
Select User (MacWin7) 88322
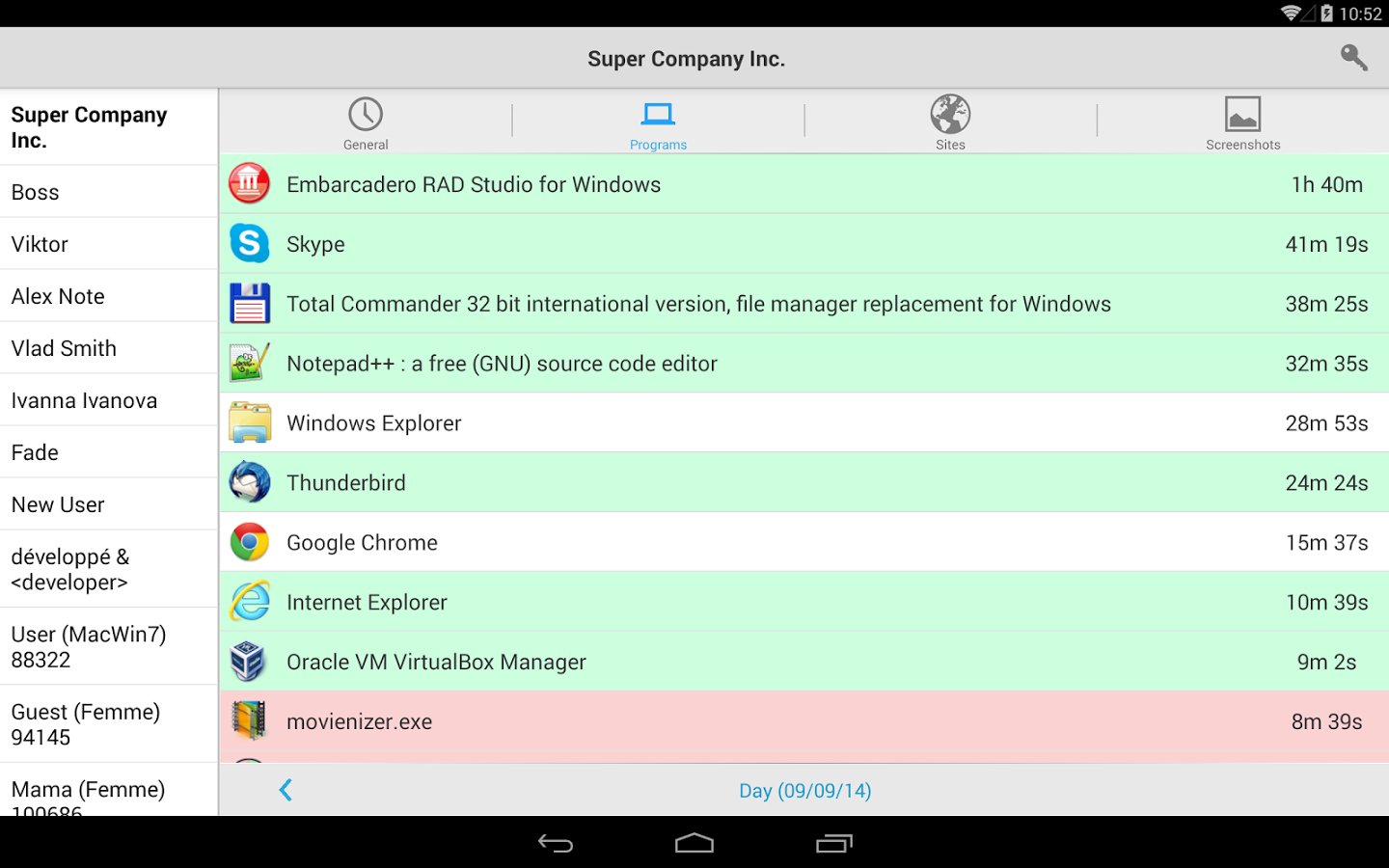click(x=109, y=647)
